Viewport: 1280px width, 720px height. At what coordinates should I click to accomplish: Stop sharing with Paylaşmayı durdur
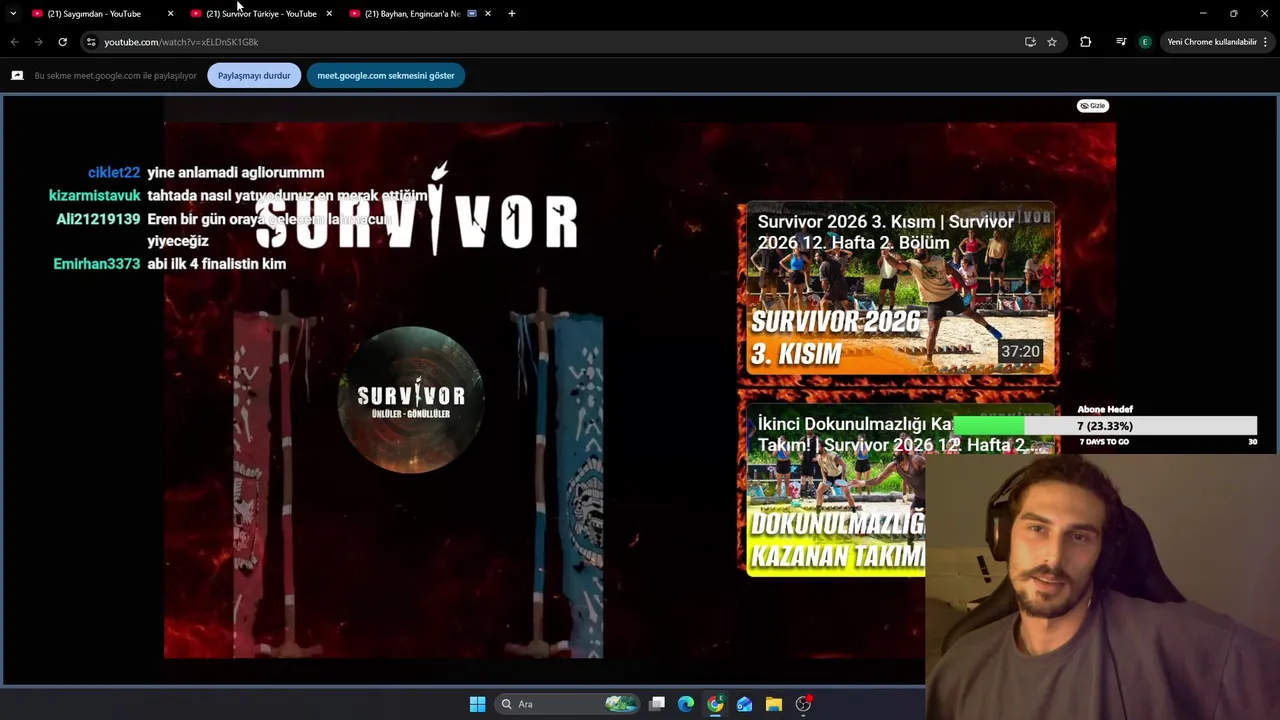point(254,75)
